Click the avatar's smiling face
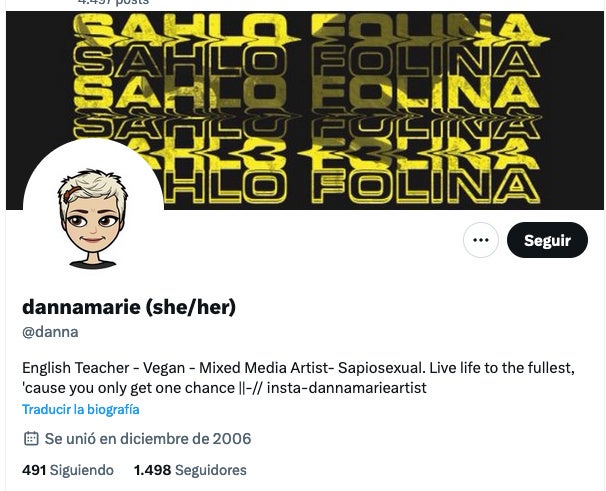 coord(93,226)
